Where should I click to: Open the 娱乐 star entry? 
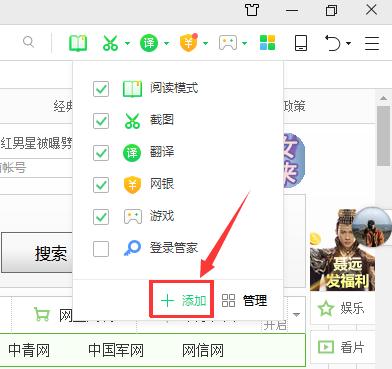(342, 308)
